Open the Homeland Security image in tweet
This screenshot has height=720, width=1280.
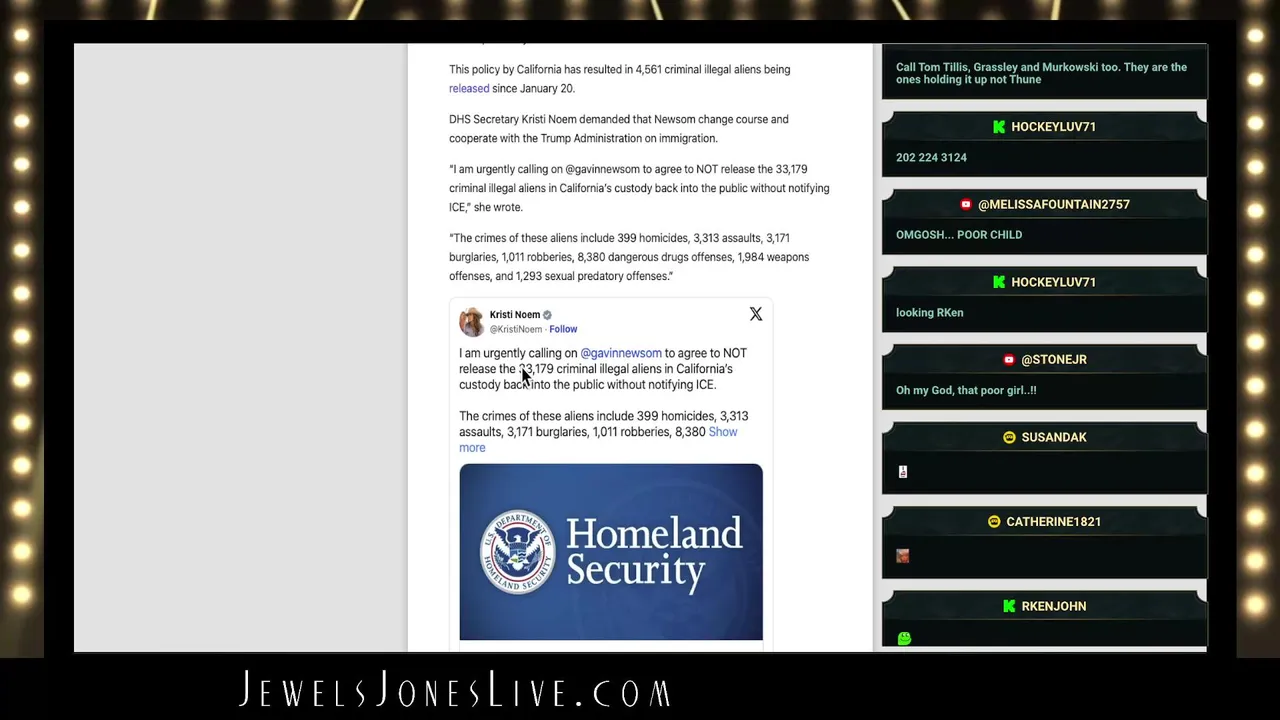[611, 552]
